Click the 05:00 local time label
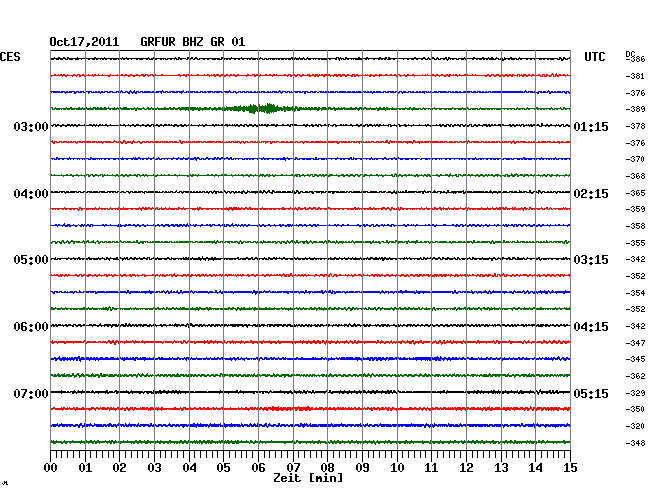This screenshot has width=650, height=494. click(x=31, y=260)
